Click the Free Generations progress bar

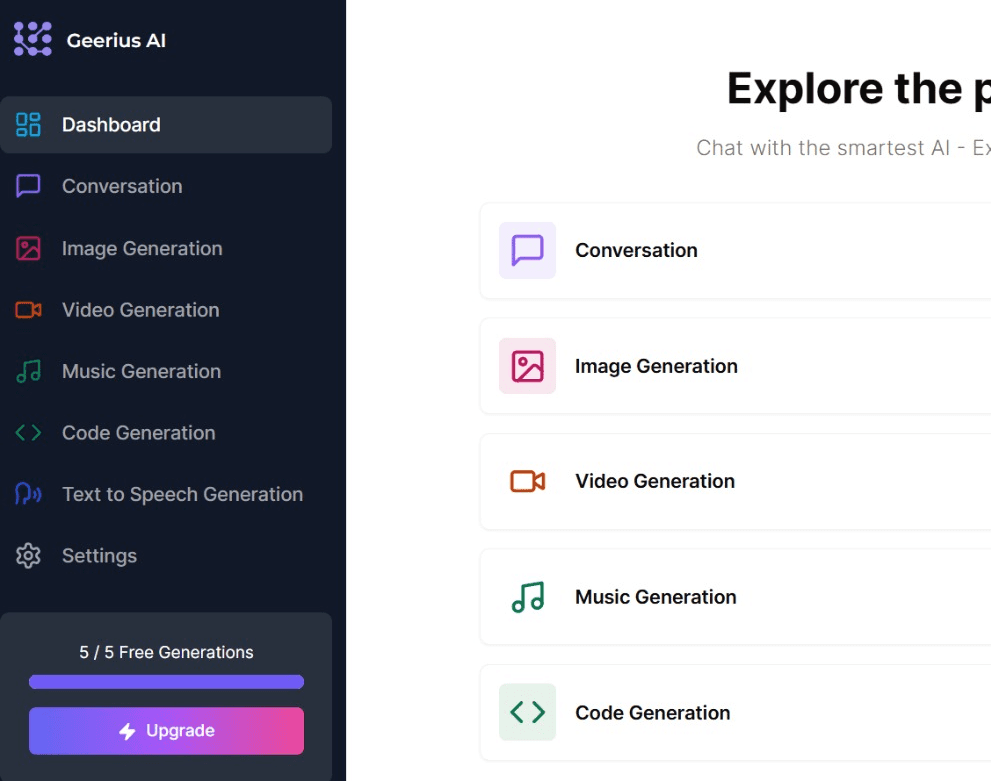[166, 682]
